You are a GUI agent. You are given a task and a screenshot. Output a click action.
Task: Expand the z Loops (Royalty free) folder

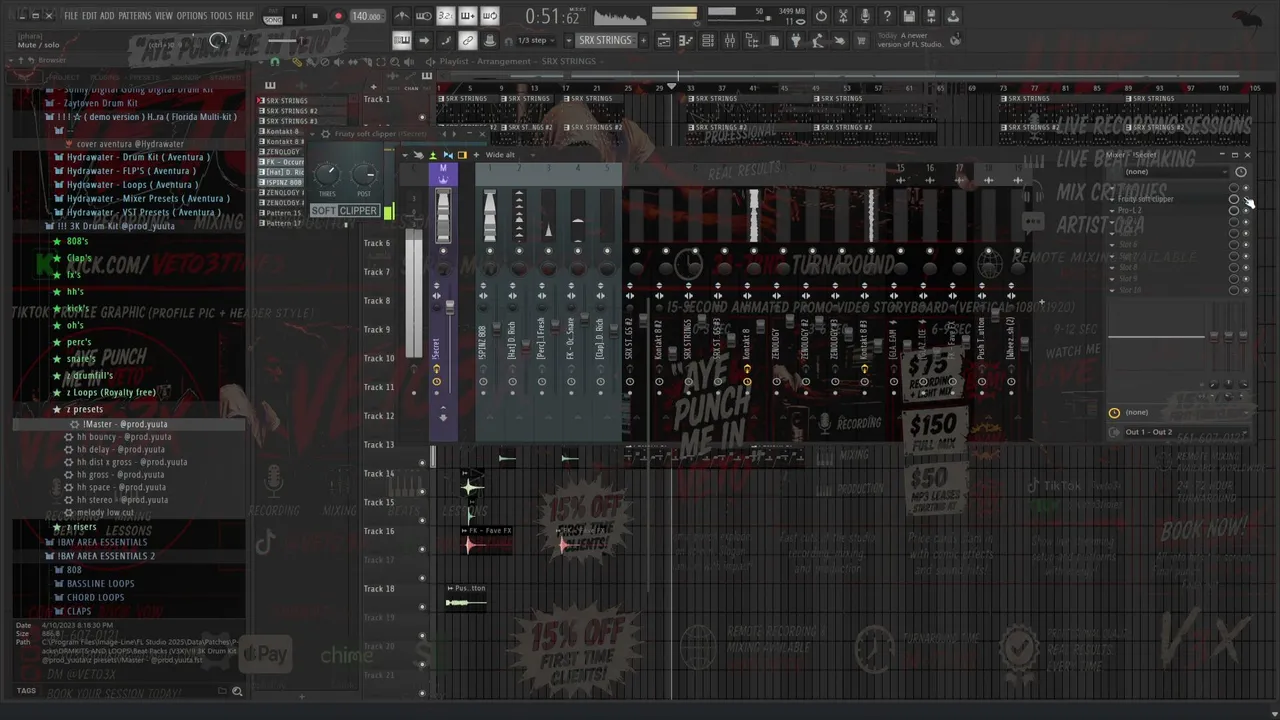coord(110,392)
